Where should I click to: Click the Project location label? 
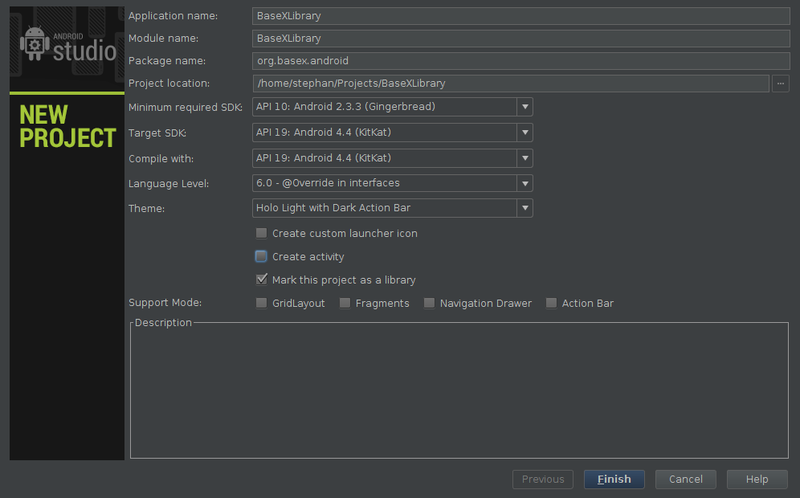tap(169, 83)
